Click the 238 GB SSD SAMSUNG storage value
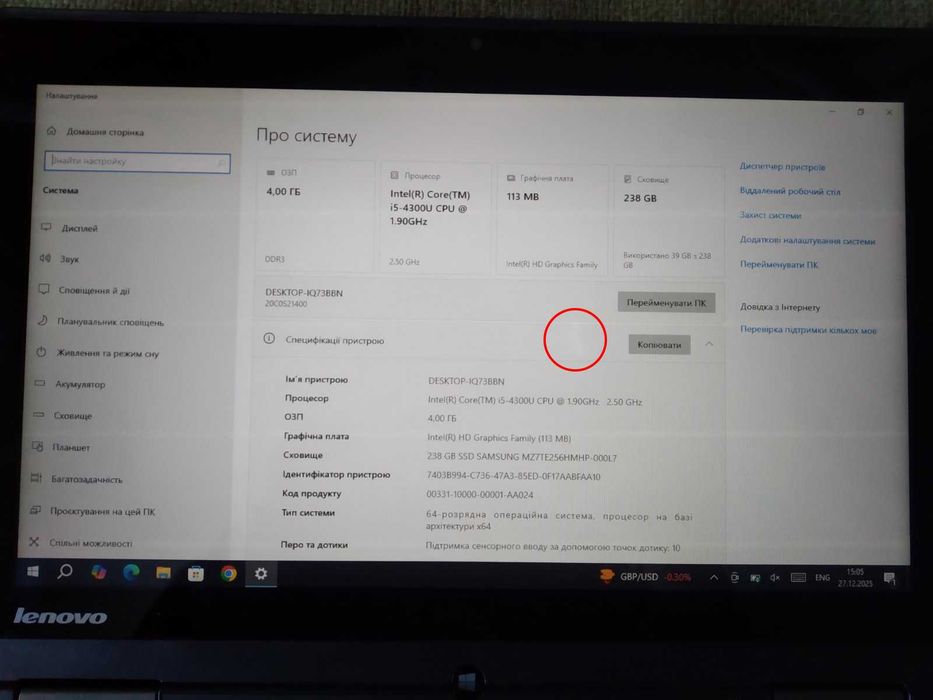933x700 pixels. coord(522,457)
